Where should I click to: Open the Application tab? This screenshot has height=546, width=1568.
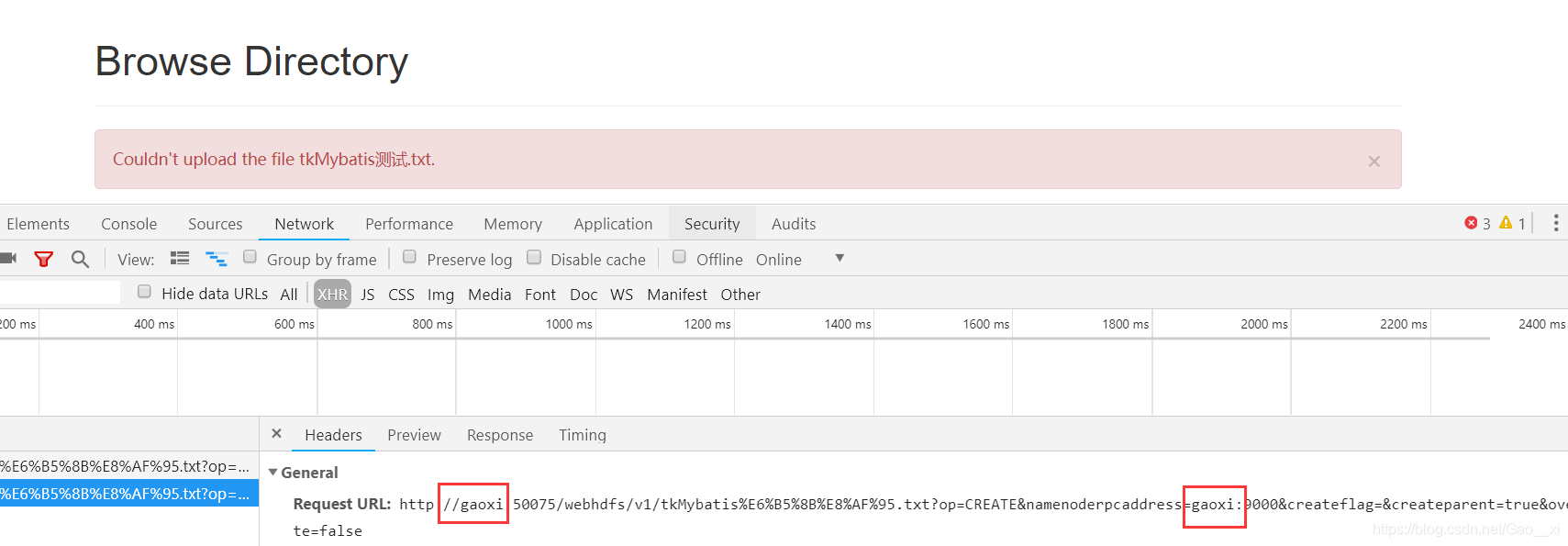[x=613, y=224]
